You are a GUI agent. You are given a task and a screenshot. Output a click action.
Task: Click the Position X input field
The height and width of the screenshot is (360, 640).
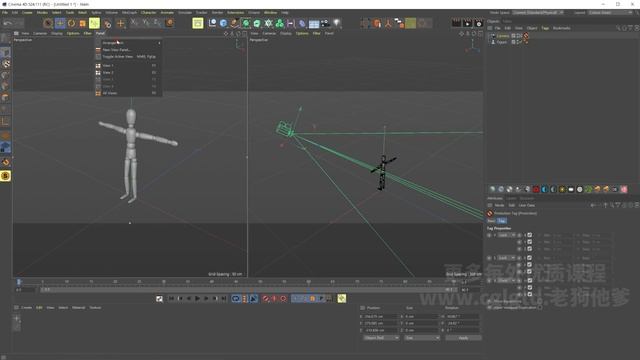[381, 316]
